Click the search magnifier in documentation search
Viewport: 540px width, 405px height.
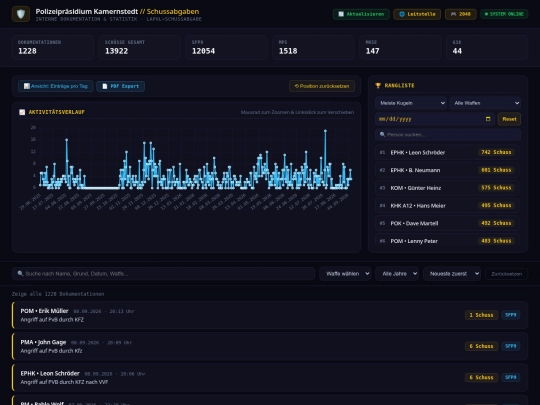[20, 273]
